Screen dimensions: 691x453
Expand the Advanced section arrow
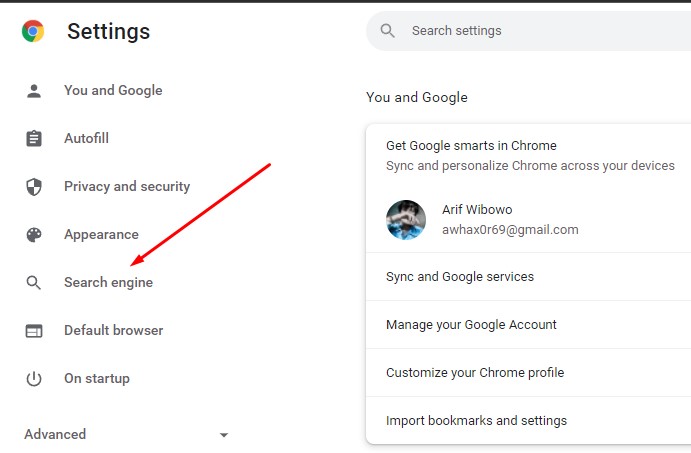coord(224,435)
